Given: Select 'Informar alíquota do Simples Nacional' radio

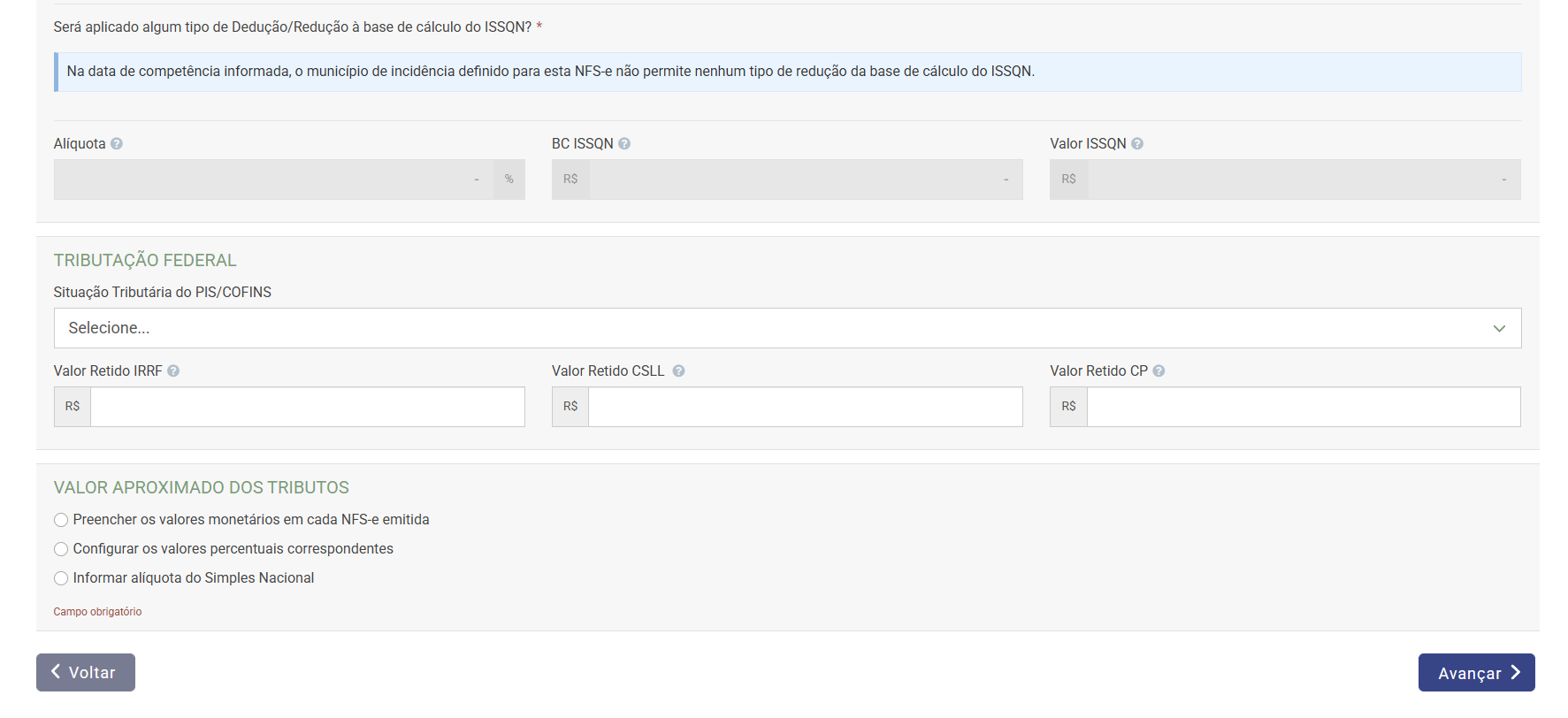Looking at the screenshot, I should point(61,578).
